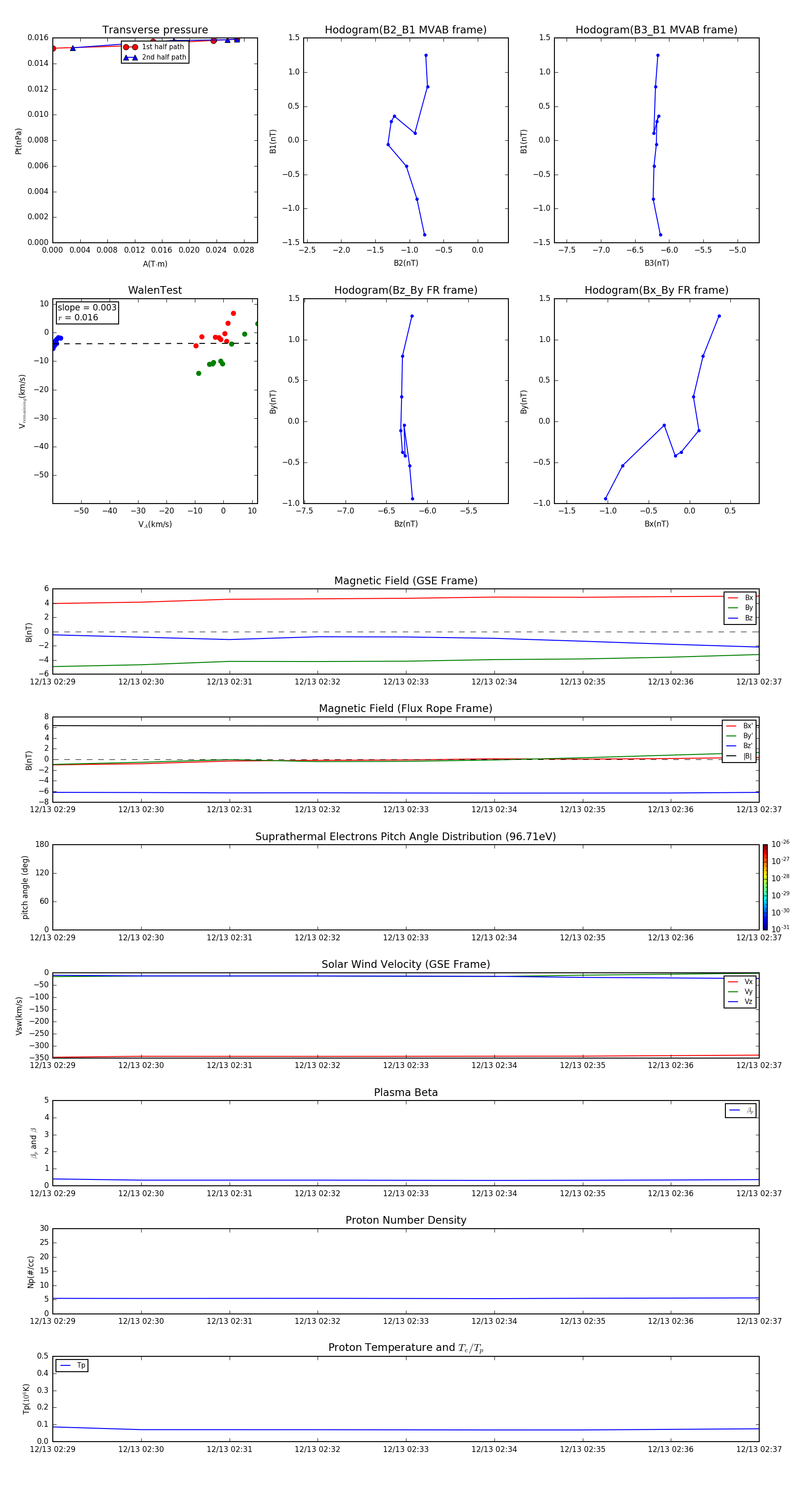Click the Bz legend entry in GSE plot
Screen dimensions: 812x1489
(x=740, y=618)
